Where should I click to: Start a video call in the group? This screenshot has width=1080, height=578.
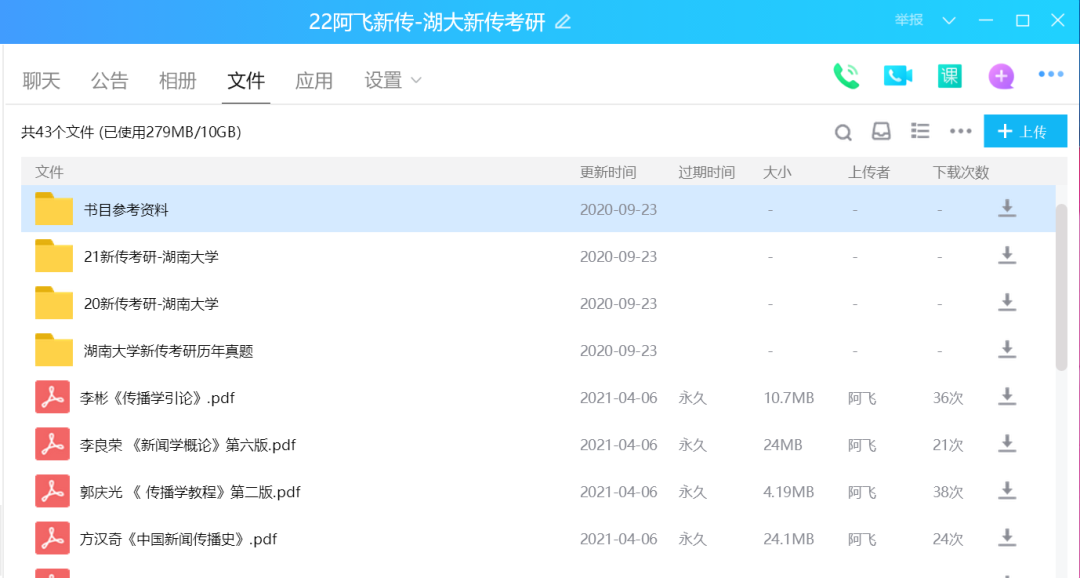[x=898, y=76]
